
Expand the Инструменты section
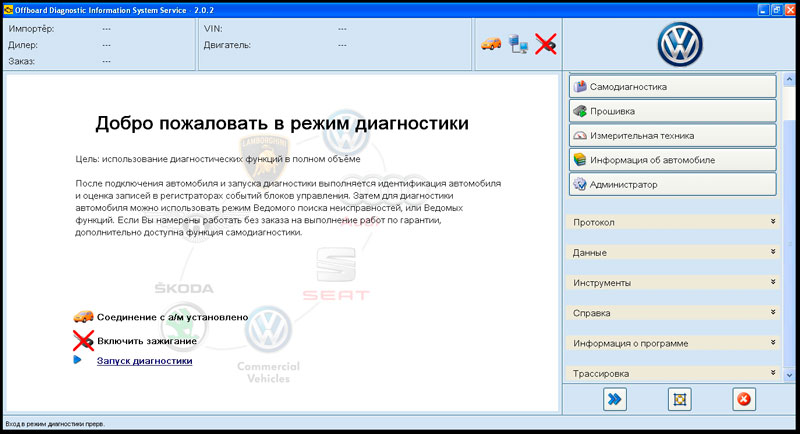[673, 283]
